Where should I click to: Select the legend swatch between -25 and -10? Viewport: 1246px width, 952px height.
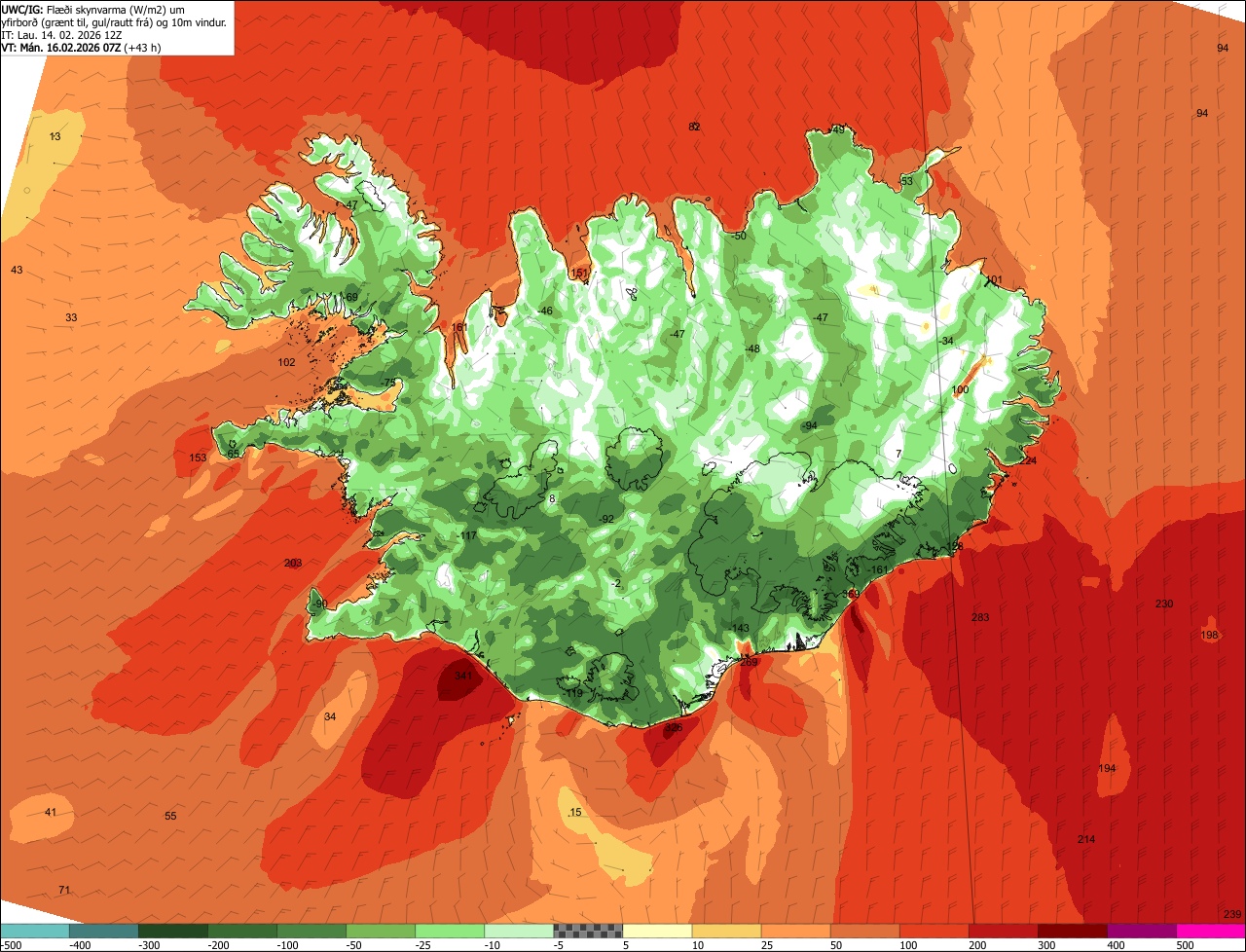(450, 931)
